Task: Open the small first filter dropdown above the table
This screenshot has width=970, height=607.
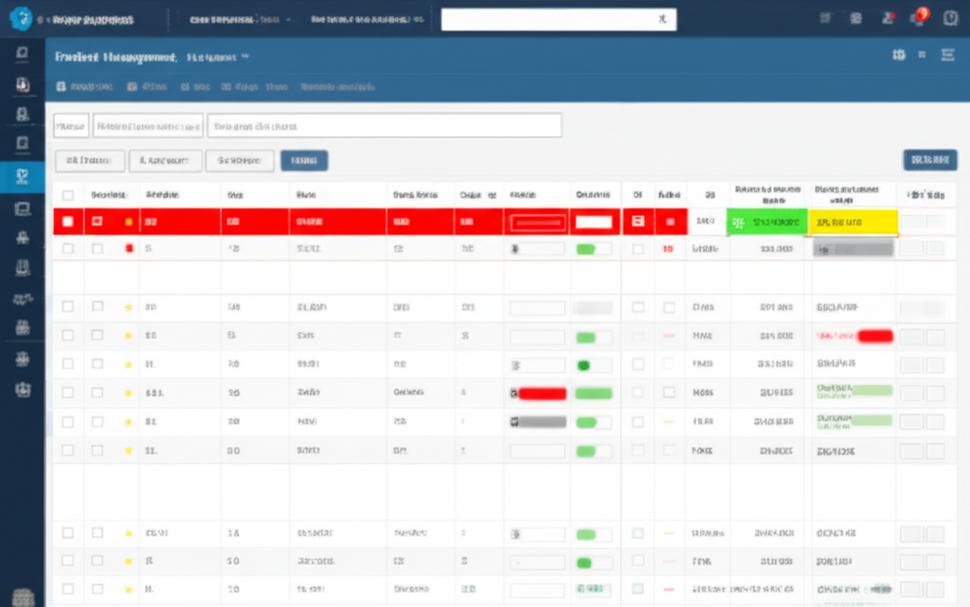Action: coord(71,126)
